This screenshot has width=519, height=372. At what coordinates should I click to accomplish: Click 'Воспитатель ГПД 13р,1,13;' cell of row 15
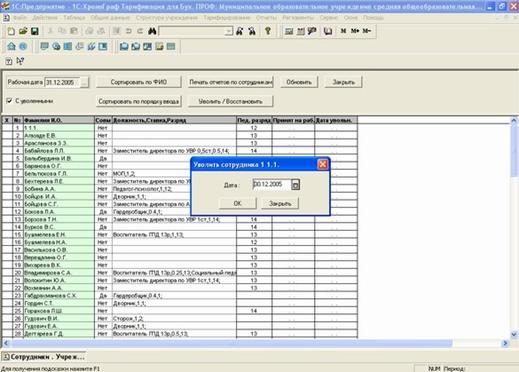pos(174,235)
